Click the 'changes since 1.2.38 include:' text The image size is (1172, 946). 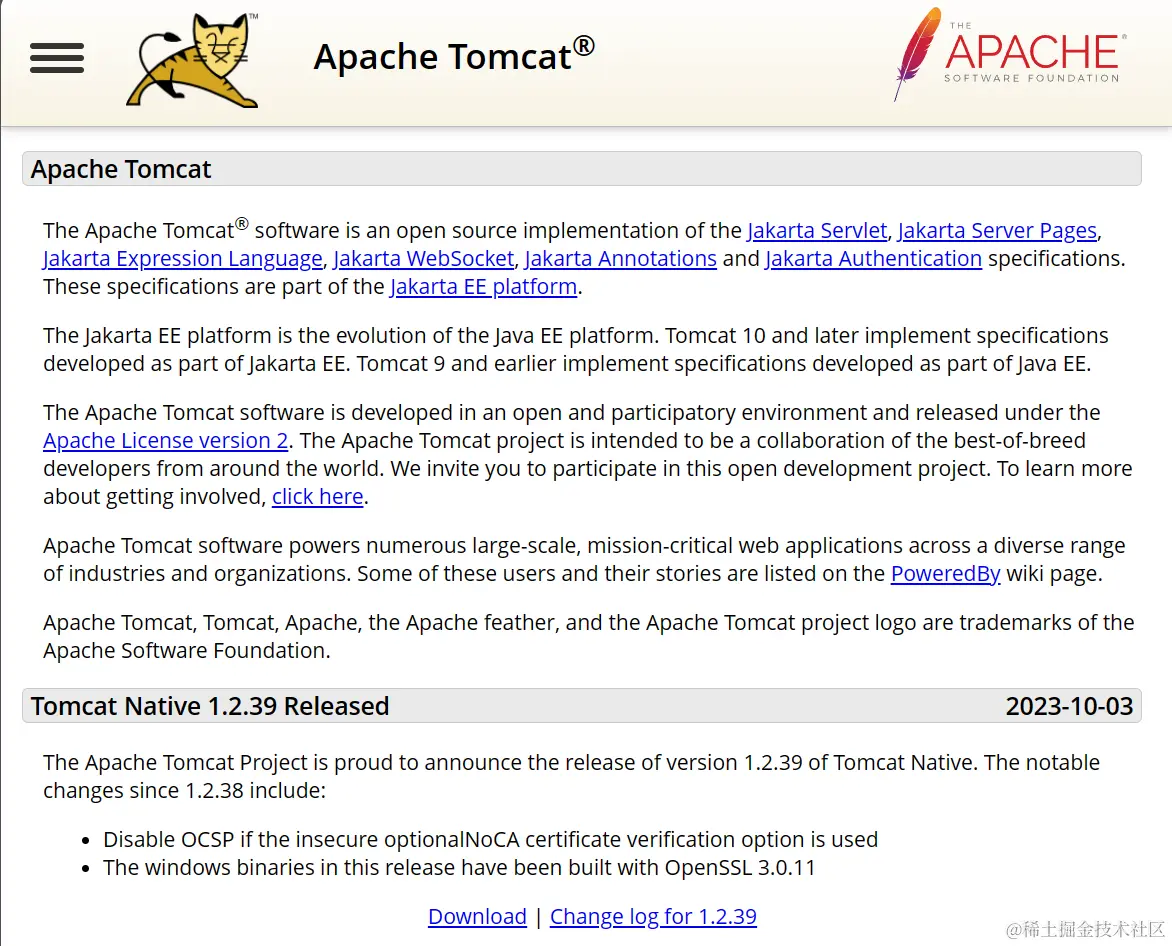pyautogui.click(x=185, y=791)
